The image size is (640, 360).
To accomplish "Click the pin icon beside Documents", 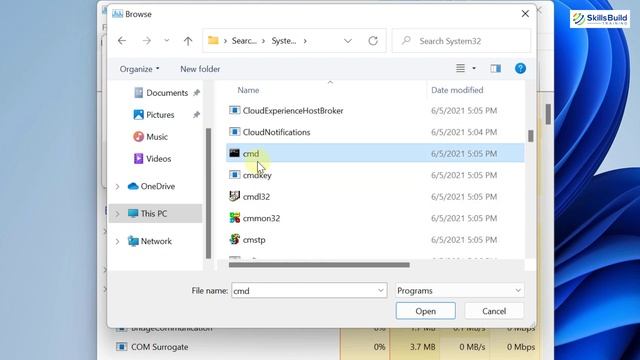I will tap(196, 93).
